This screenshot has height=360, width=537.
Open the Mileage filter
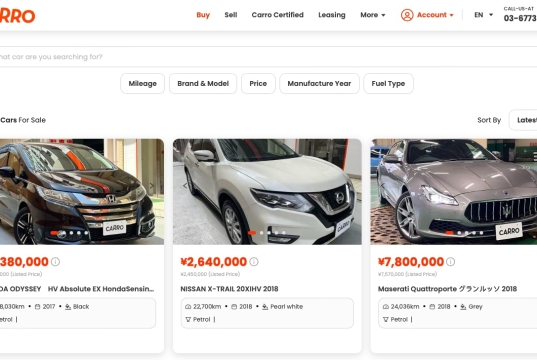point(142,84)
